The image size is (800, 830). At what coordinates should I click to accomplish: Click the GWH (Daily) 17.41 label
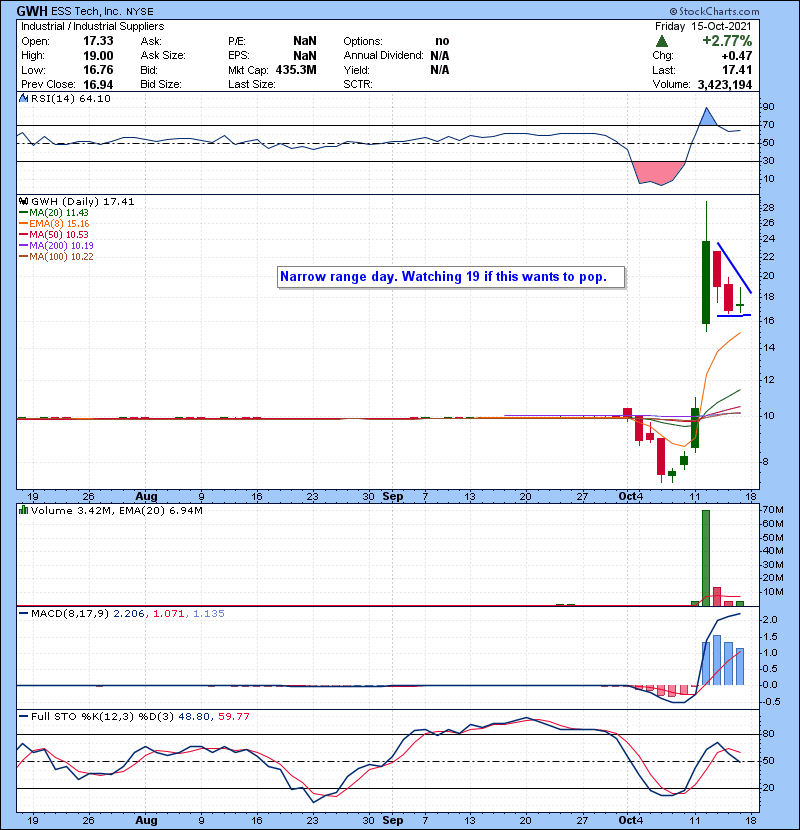tap(83, 201)
